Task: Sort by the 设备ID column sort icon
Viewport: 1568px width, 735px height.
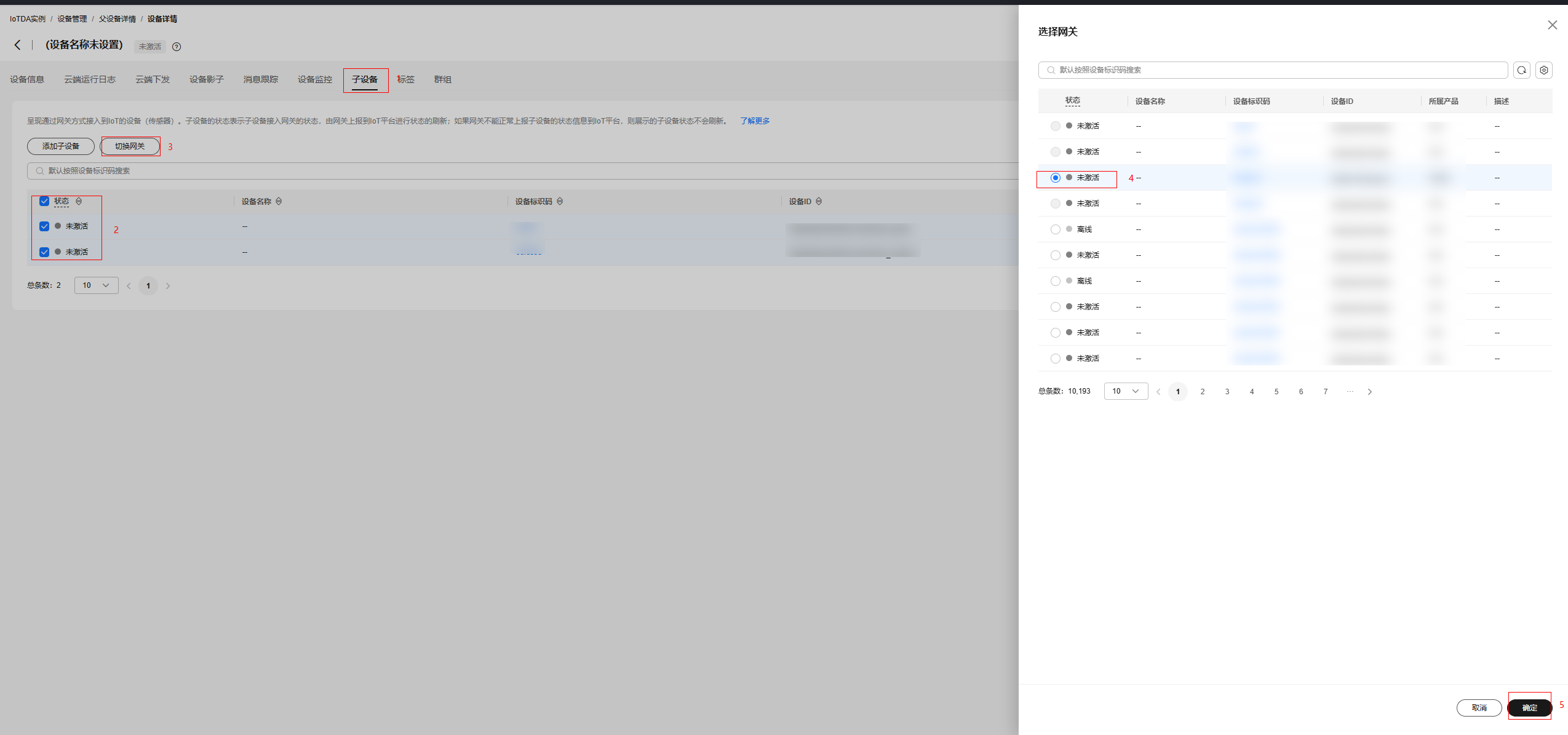Action: pos(819,201)
